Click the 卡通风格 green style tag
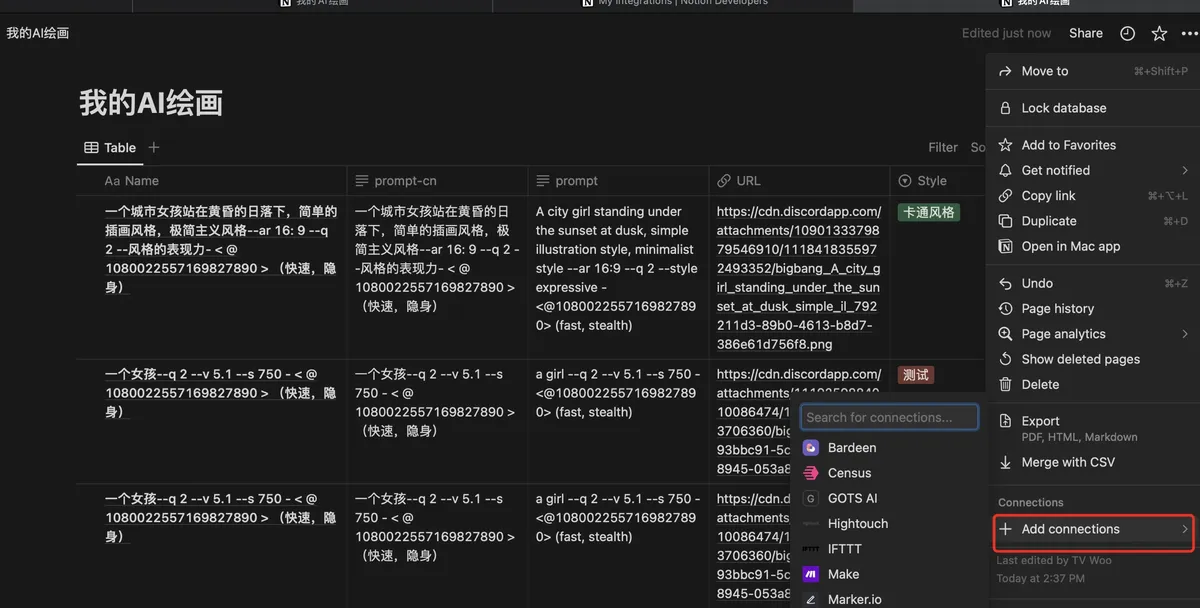The width and height of the screenshot is (1200, 608). click(x=928, y=212)
